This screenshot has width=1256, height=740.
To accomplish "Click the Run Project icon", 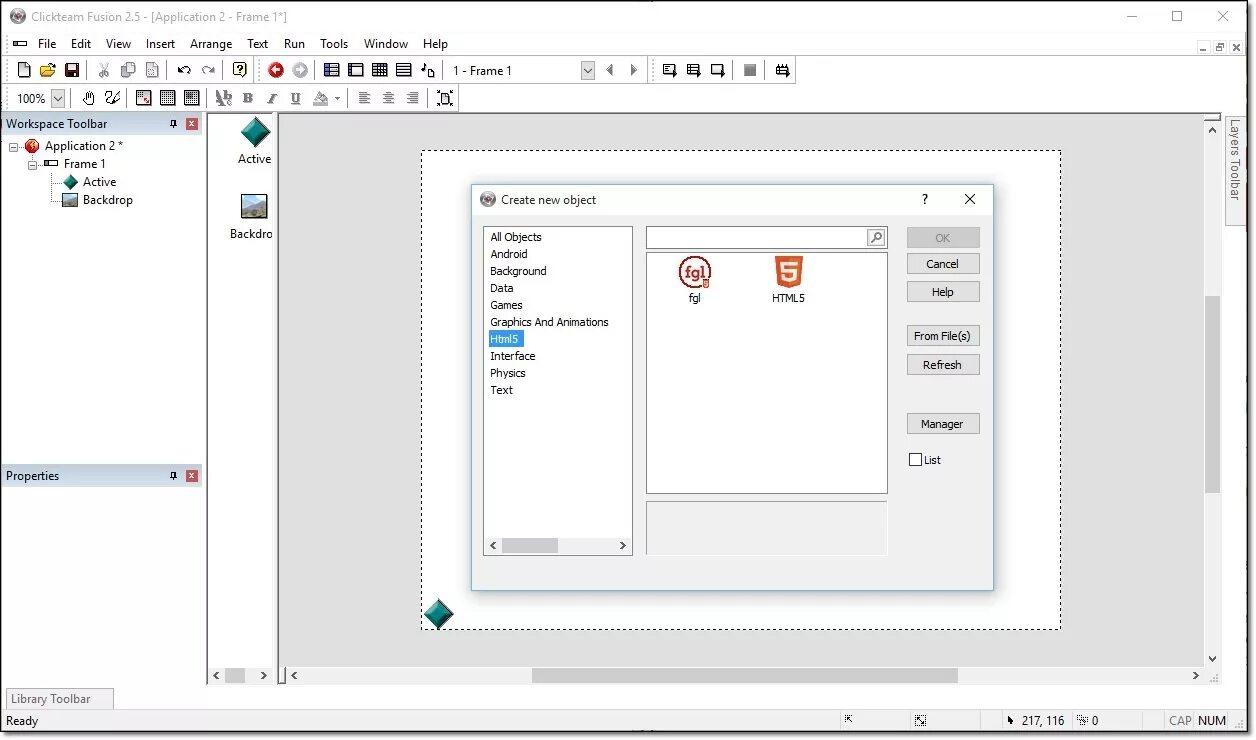I will click(670, 70).
